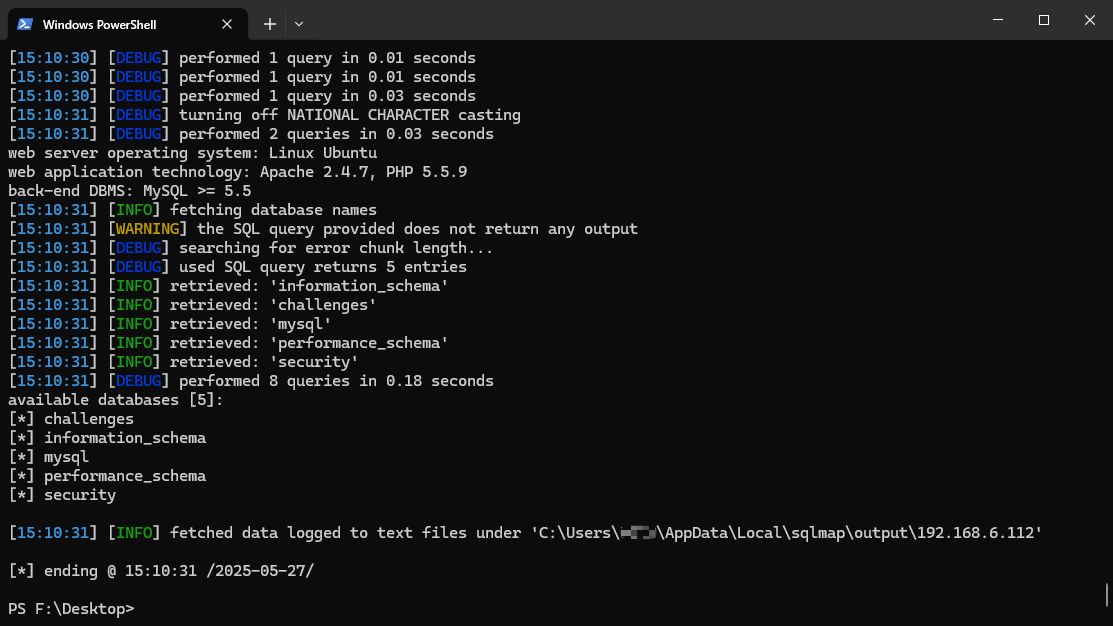Minimize the terminal window
Viewport: 1113px width, 626px height.
[997, 20]
